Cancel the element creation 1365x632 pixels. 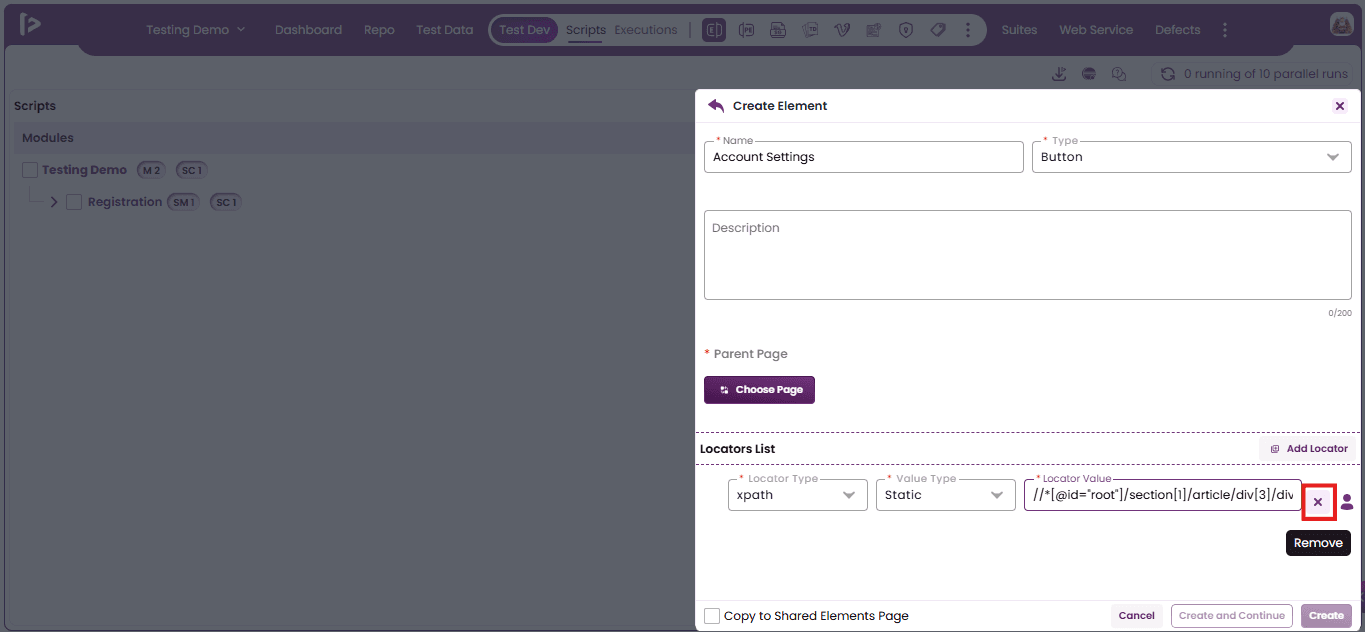[x=1136, y=616]
